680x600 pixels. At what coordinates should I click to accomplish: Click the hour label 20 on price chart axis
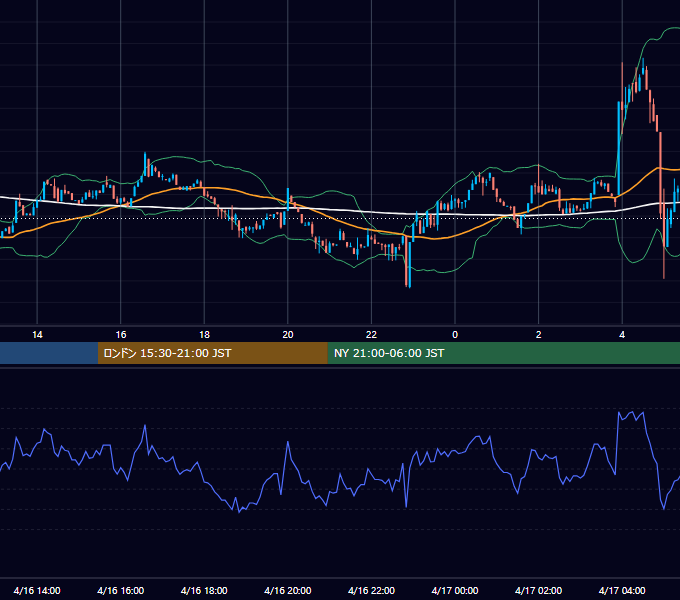click(288, 335)
